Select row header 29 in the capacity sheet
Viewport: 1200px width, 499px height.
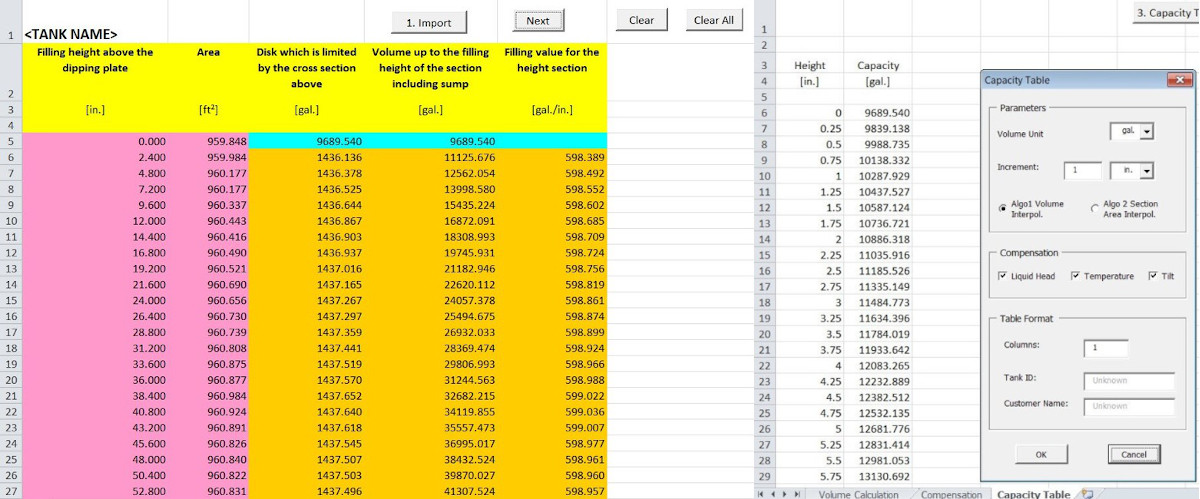(765, 477)
